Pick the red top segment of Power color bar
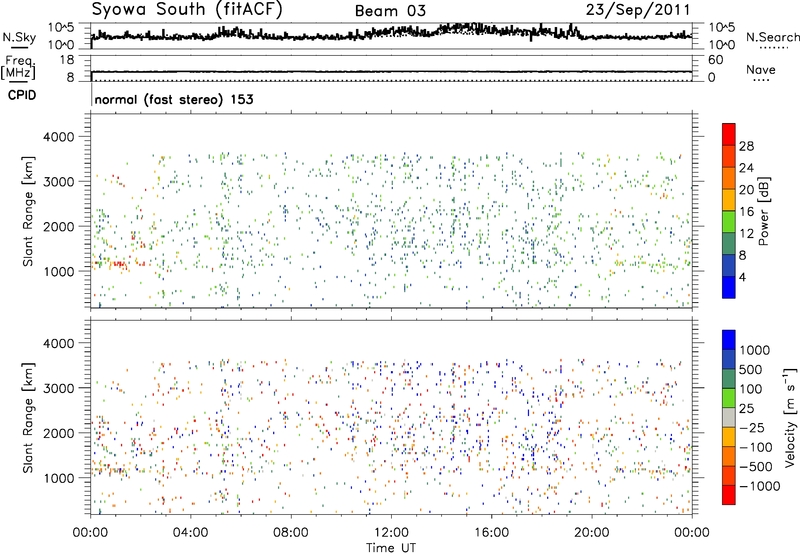800x554 pixels. tap(729, 134)
